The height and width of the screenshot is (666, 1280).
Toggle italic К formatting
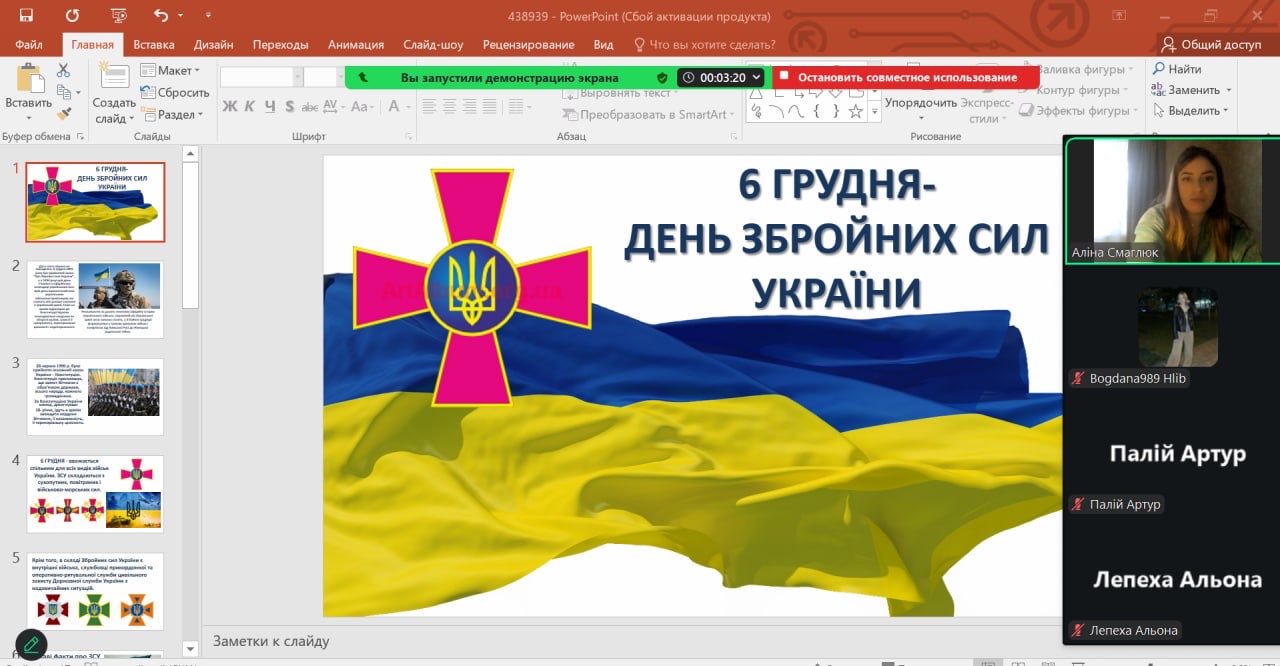250,106
